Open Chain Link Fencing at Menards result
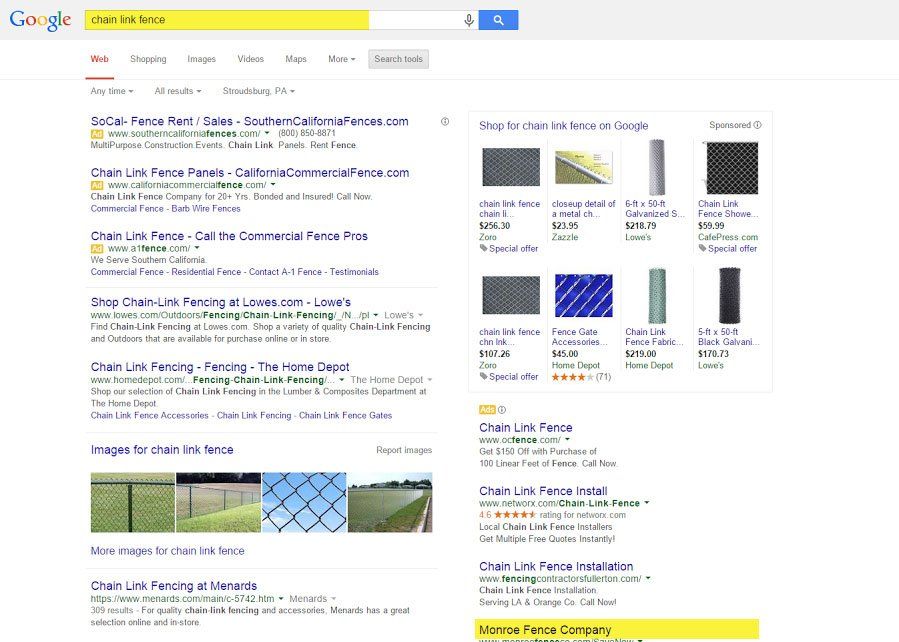Screen dimensions: 899x642 [x=174, y=586]
